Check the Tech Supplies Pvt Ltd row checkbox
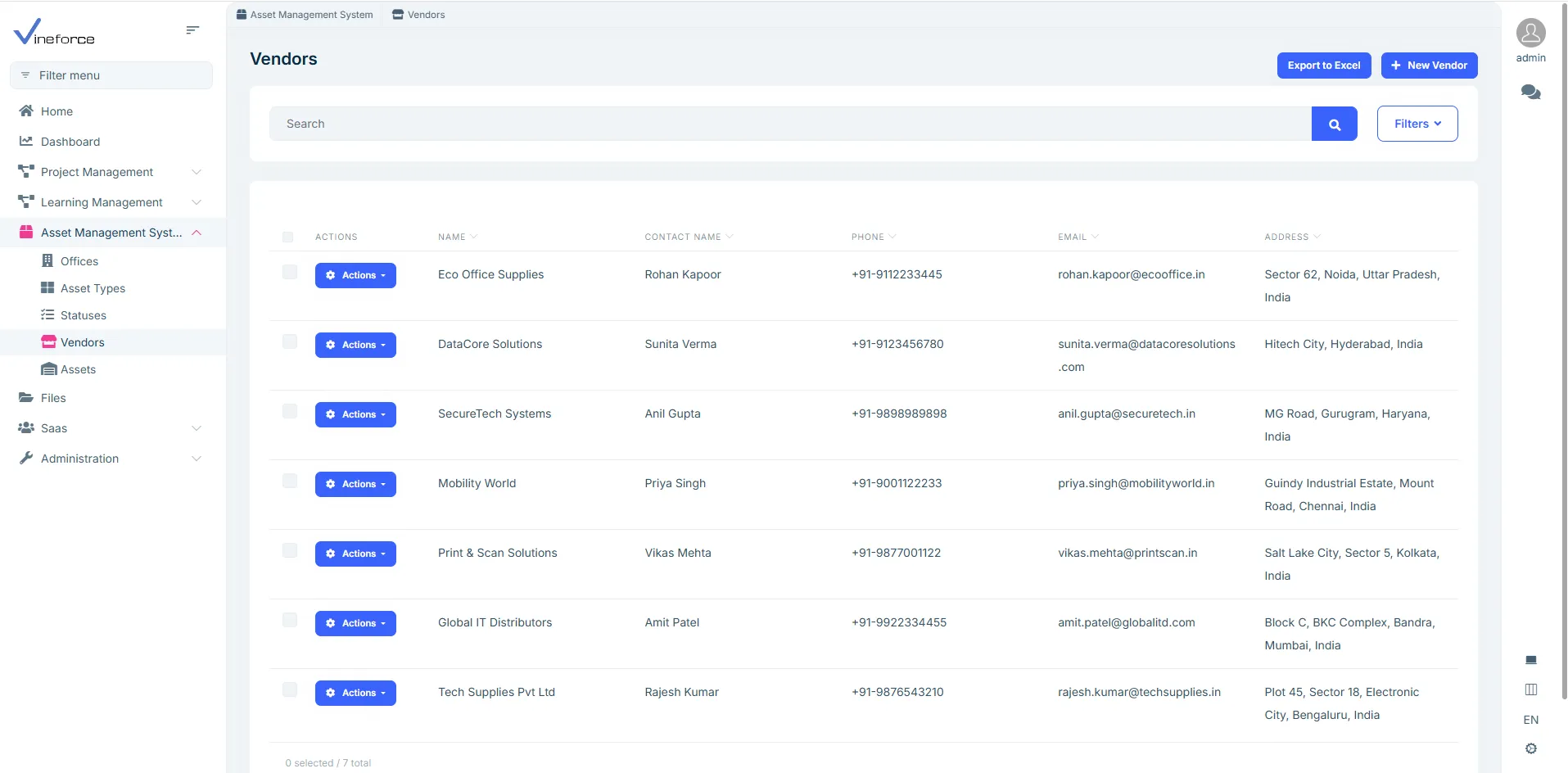1568x773 pixels. [x=290, y=689]
